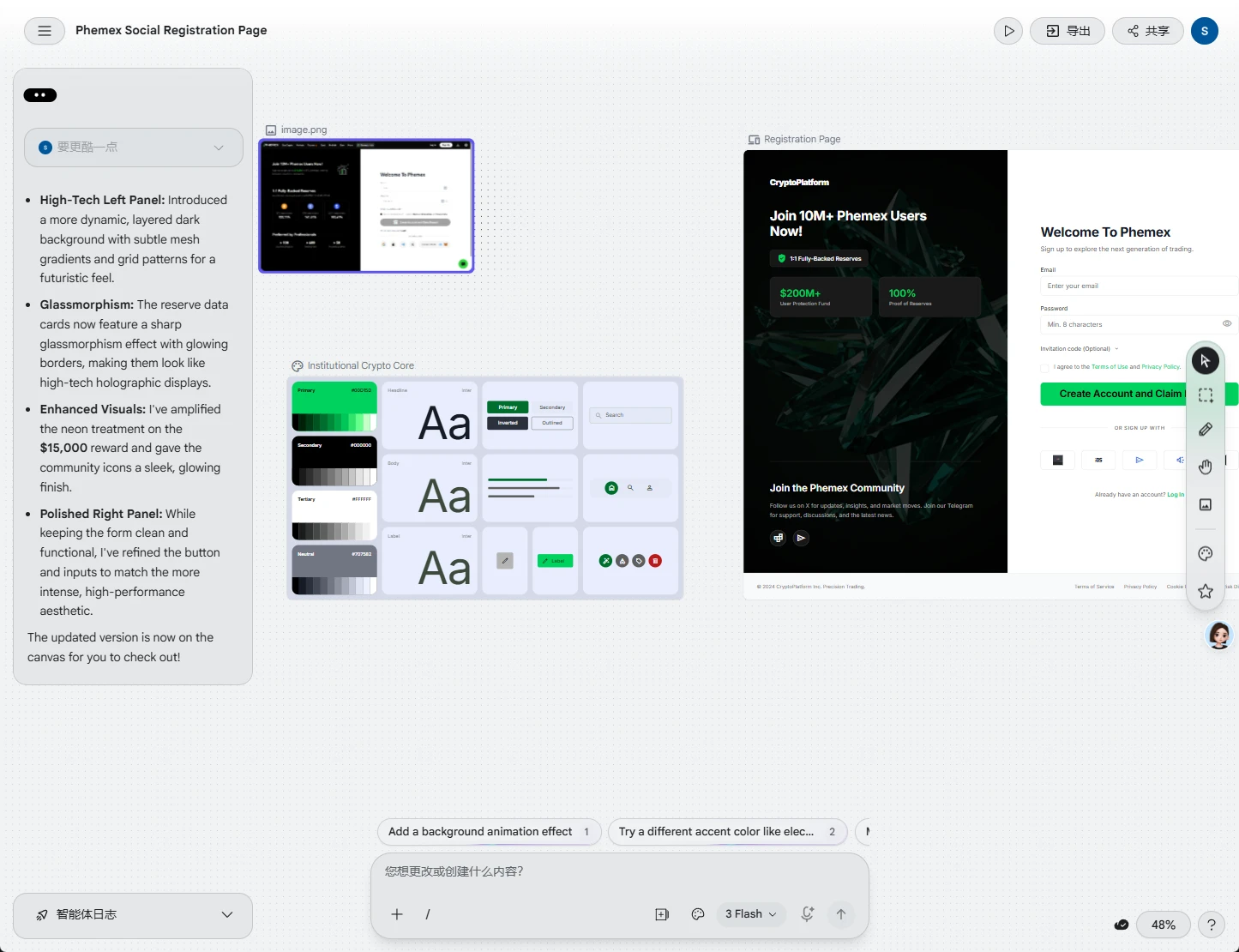
Task: Click the green Label chip sample
Action: point(555,561)
